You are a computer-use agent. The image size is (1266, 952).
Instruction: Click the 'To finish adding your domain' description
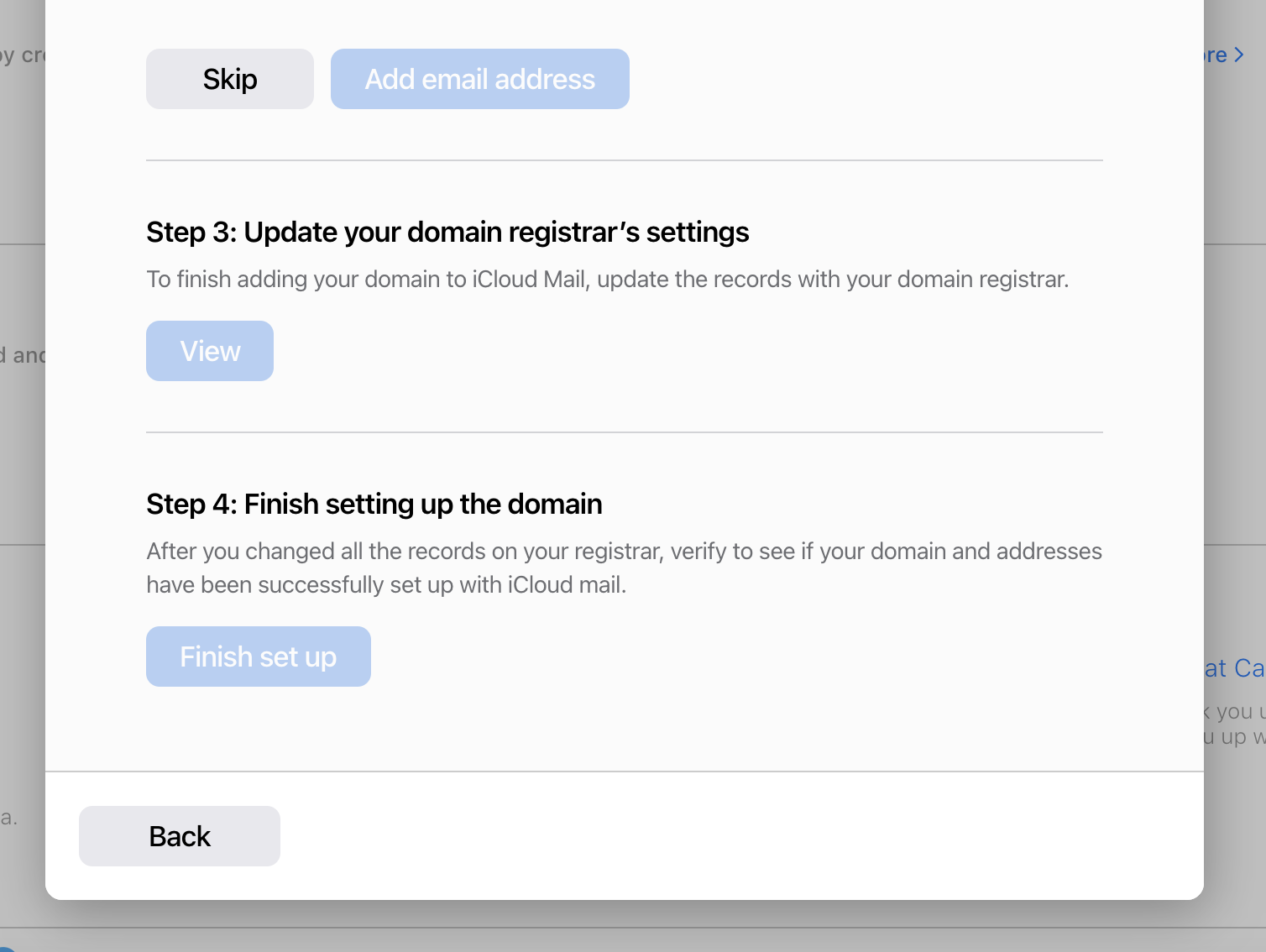coord(608,279)
